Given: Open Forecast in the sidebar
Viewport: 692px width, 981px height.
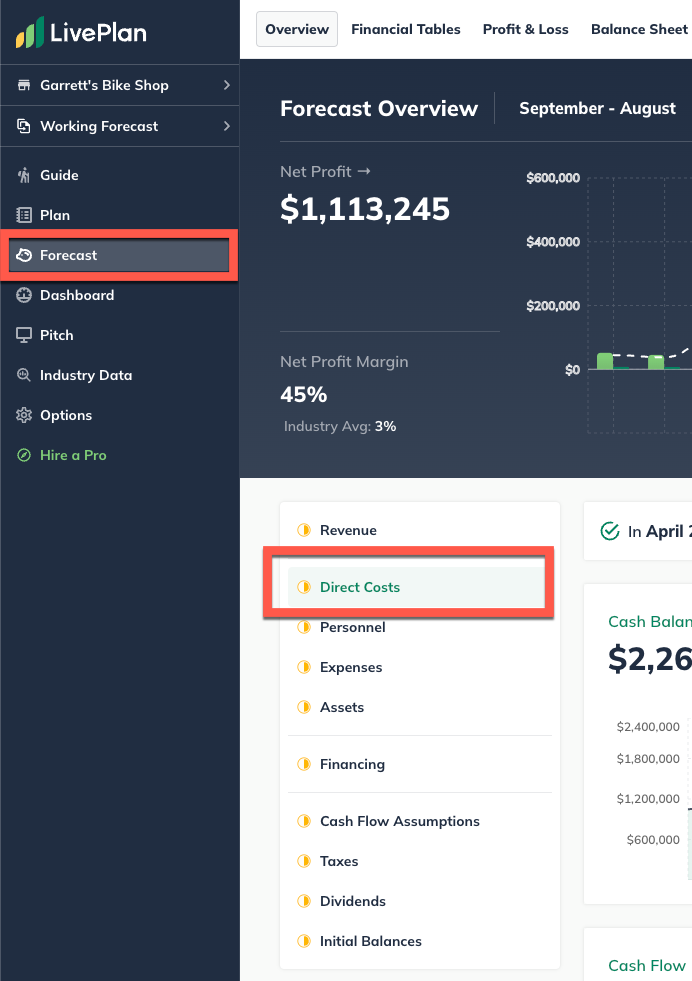Looking at the screenshot, I should [x=120, y=255].
